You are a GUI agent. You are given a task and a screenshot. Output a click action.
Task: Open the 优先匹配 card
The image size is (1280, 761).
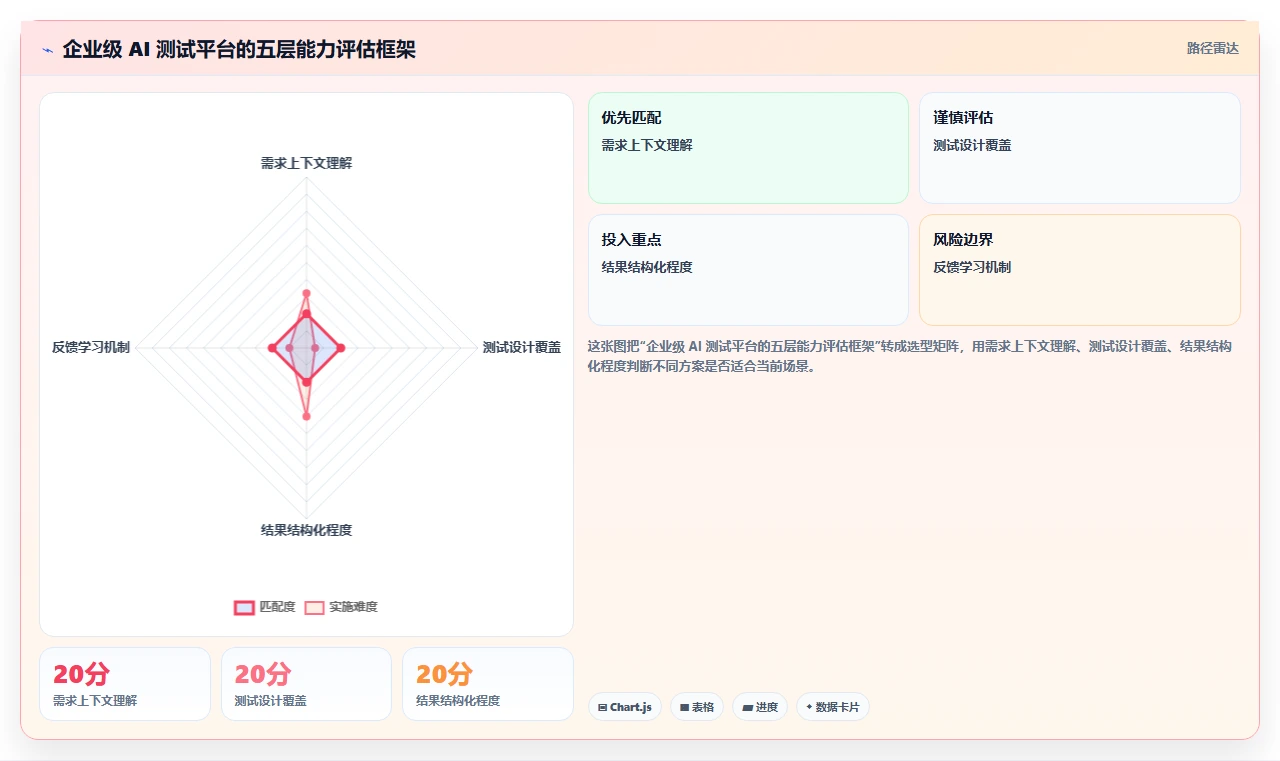point(748,148)
